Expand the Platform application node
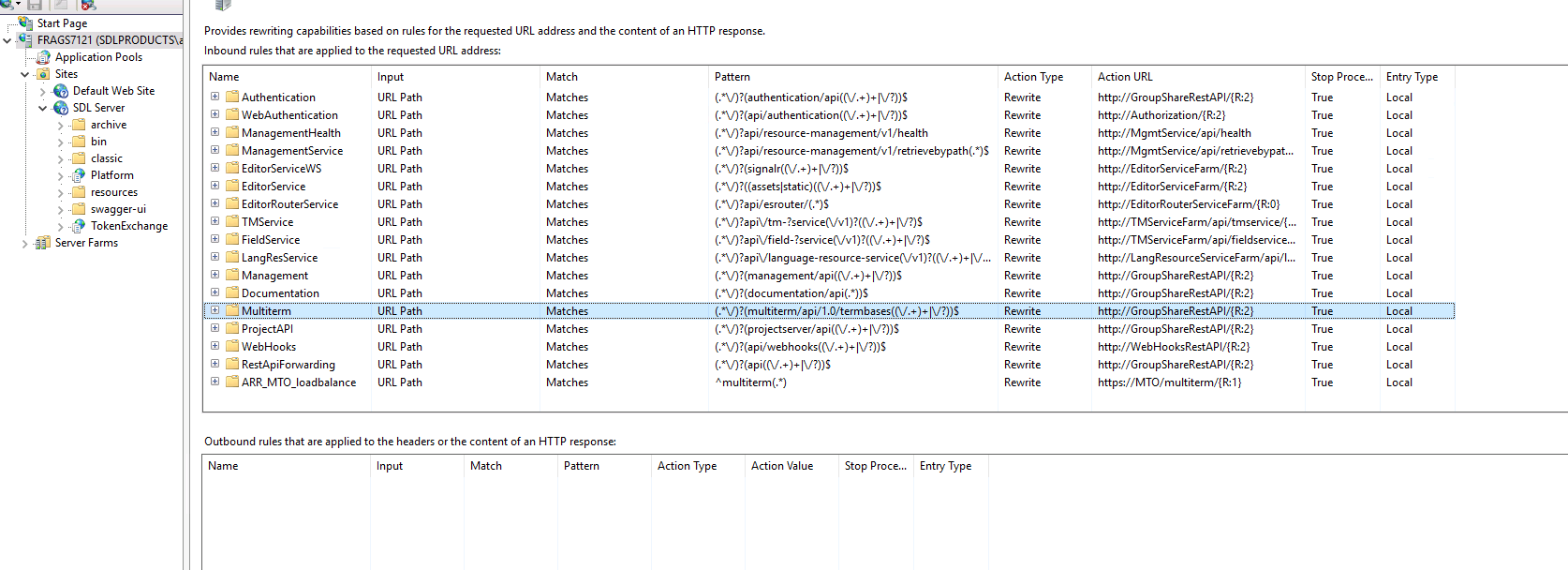The image size is (1568, 570). [61, 175]
